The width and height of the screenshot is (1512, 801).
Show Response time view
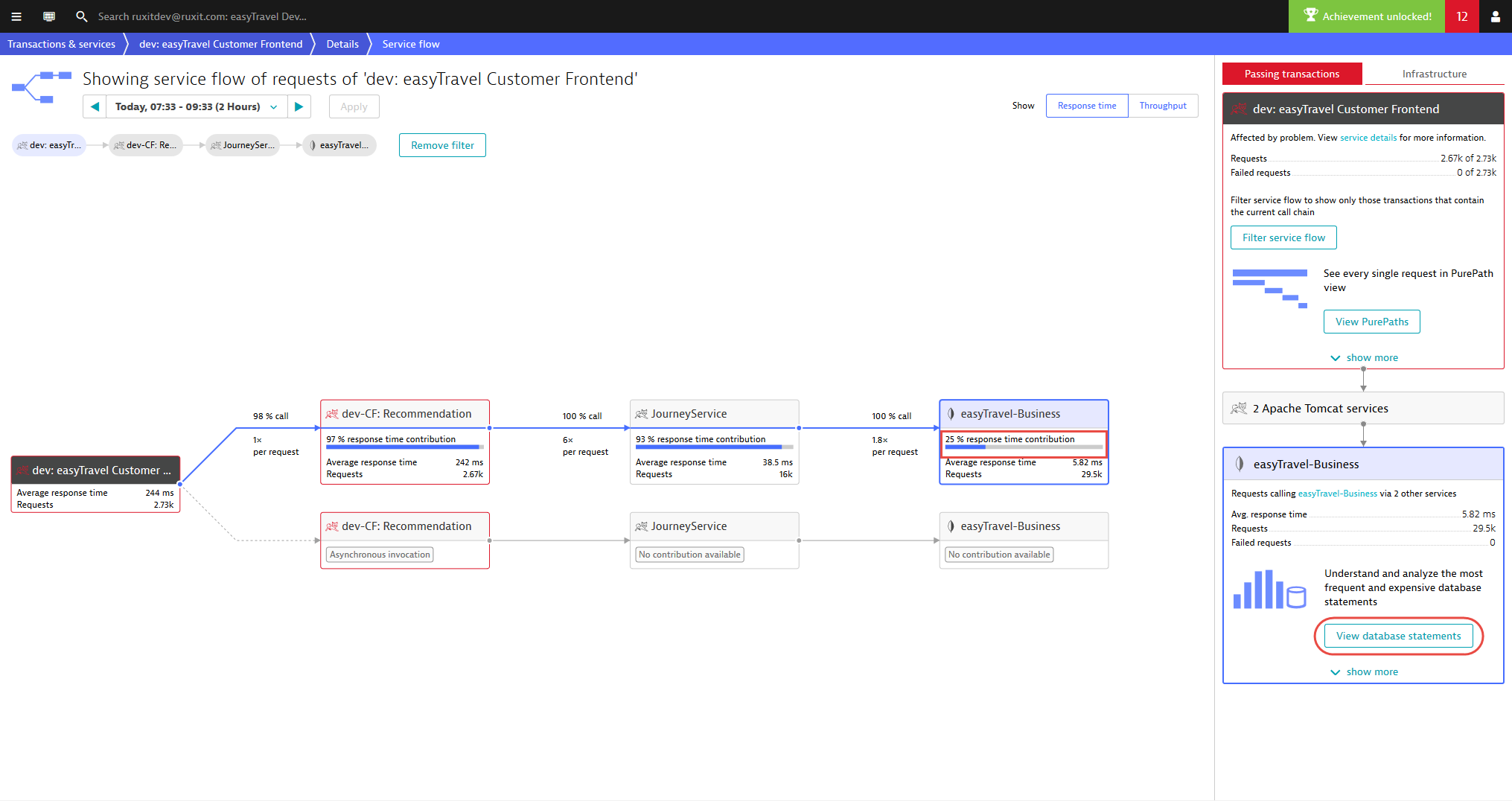click(1087, 106)
